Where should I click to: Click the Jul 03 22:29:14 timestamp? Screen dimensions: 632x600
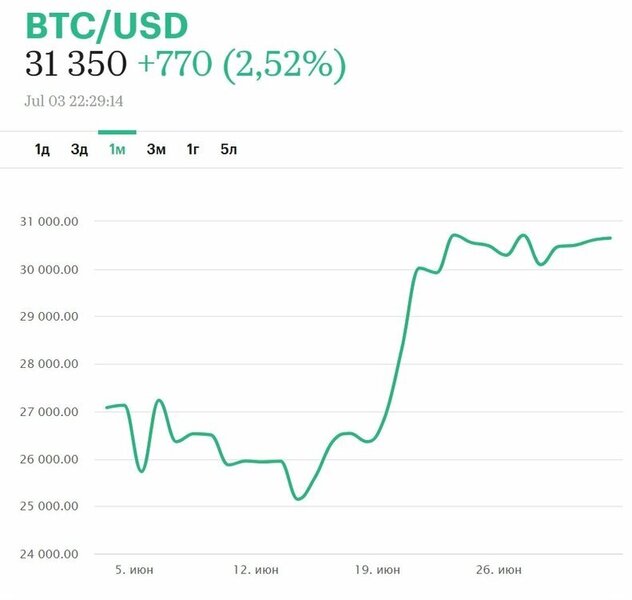click(80, 101)
